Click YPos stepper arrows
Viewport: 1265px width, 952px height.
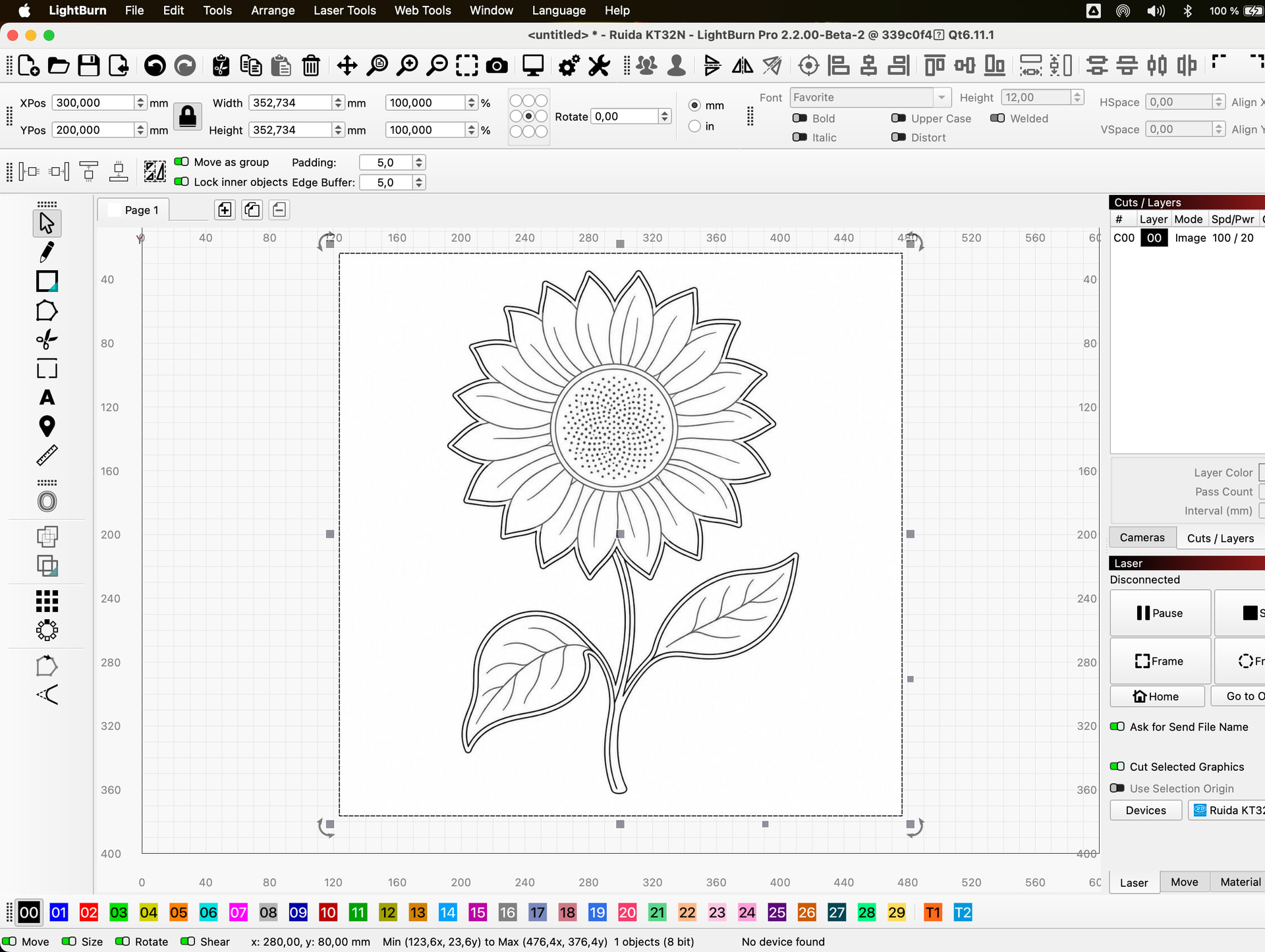(x=140, y=130)
